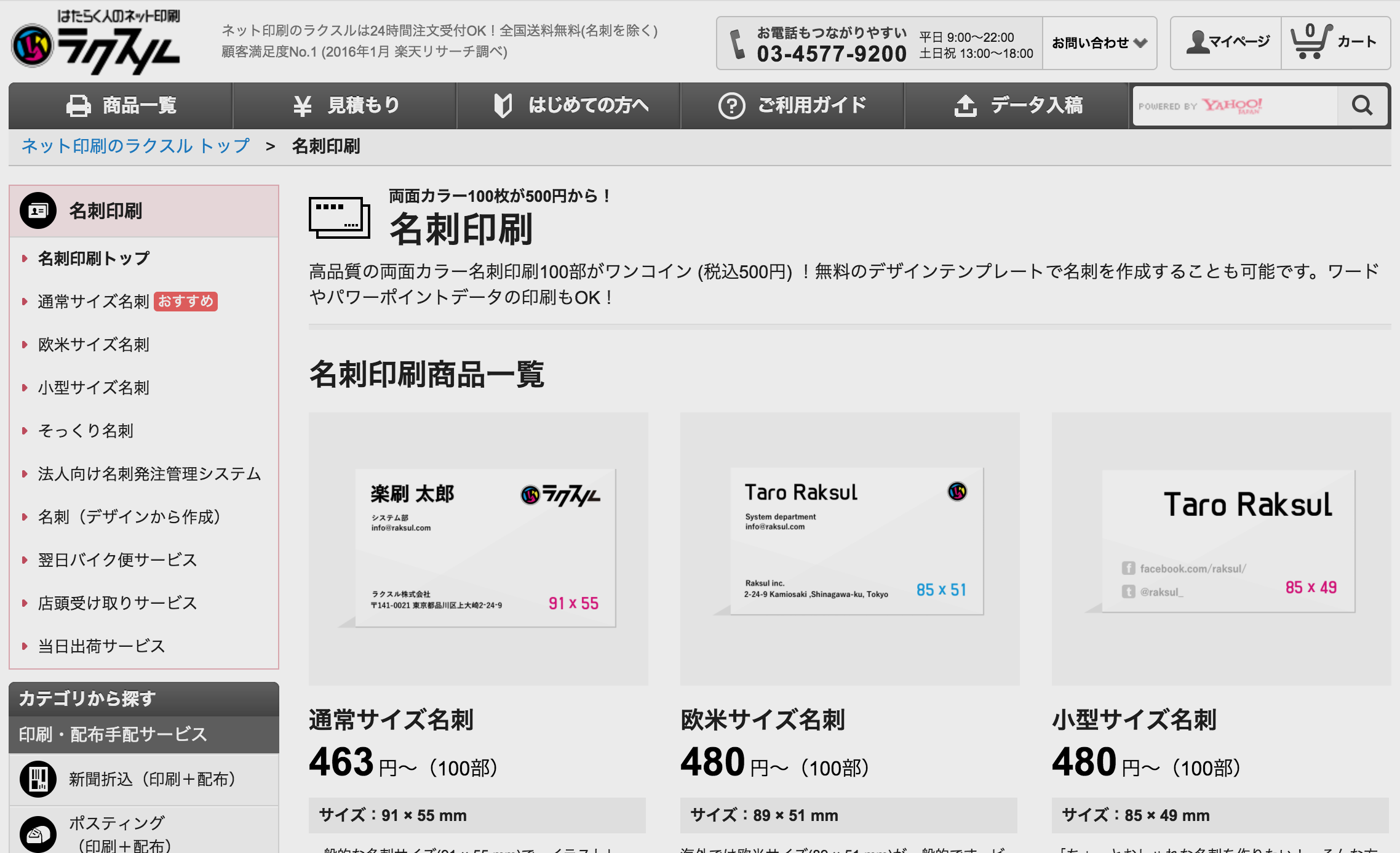The image size is (1400, 853).
Task: Click the magnifying glass search button
Action: [1362, 106]
